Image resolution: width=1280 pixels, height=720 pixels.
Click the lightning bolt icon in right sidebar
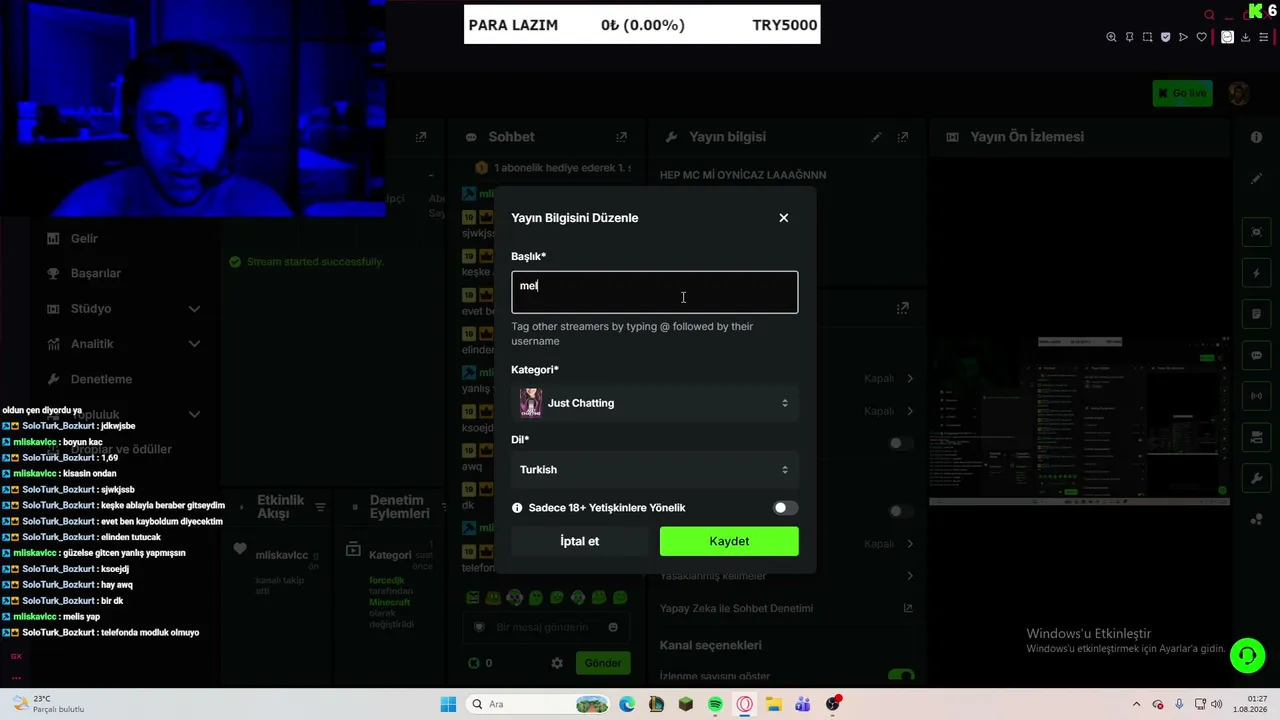1257,273
